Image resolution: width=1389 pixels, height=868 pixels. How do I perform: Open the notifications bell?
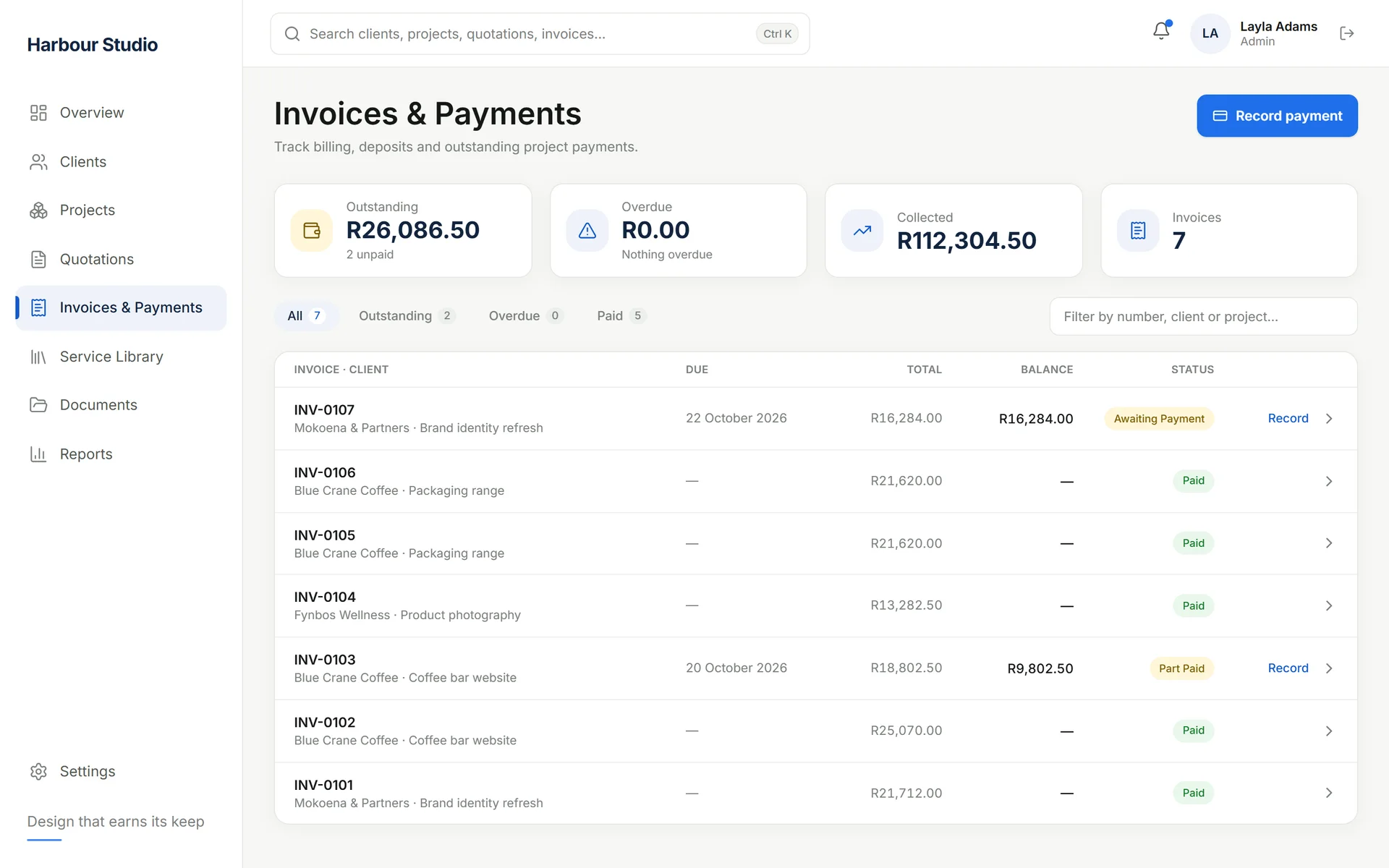coord(1161,31)
